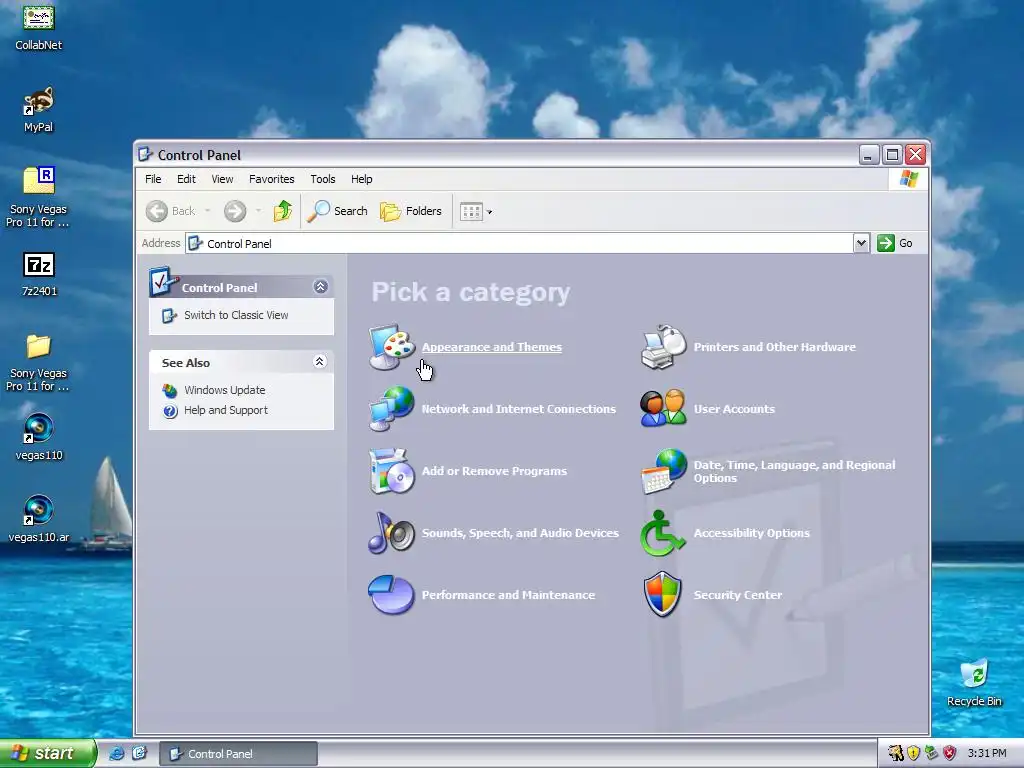Select the Recycle Bin icon

click(x=974, y=682)
